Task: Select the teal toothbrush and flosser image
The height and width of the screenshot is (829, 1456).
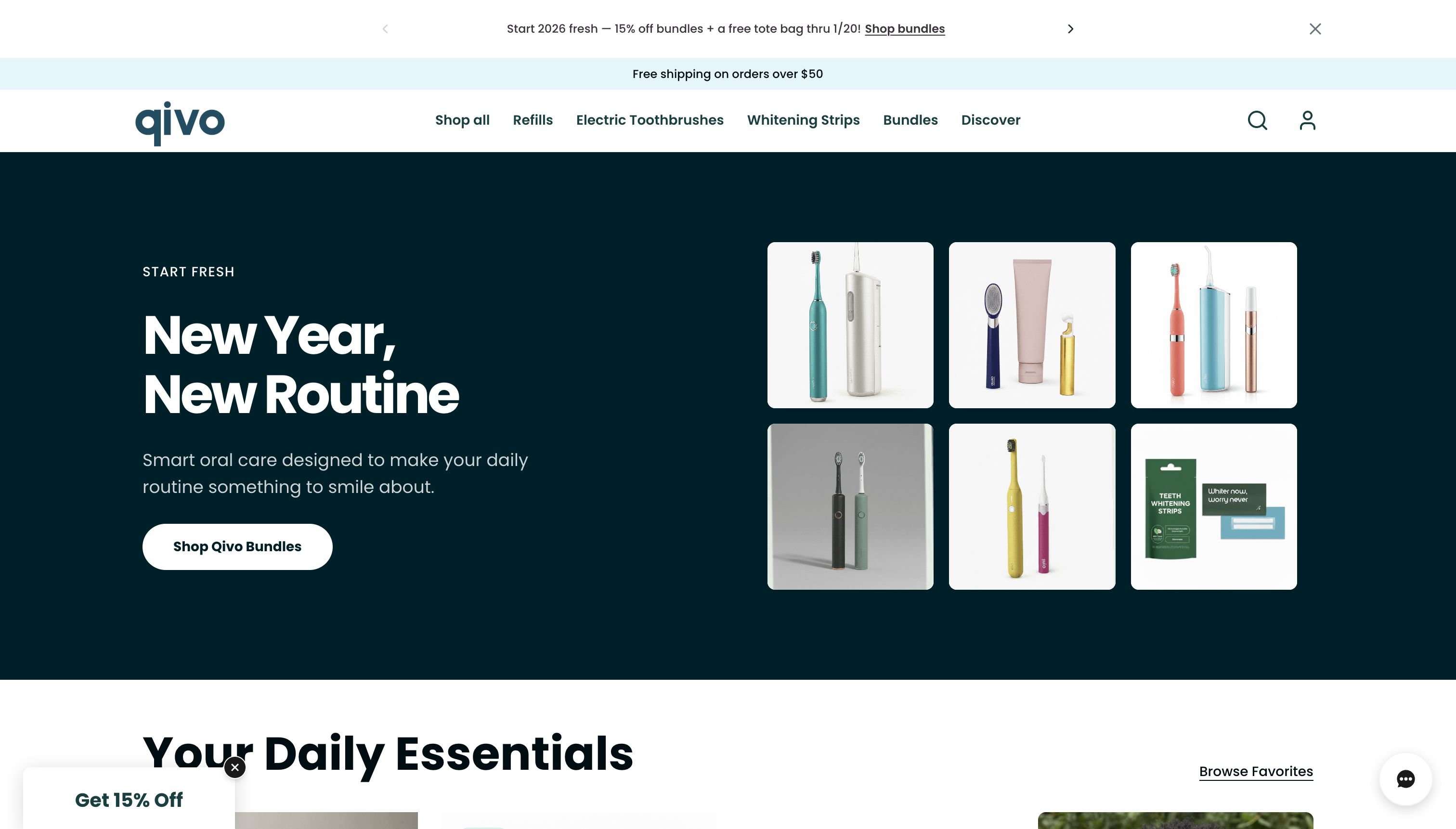Action: (x=850, y=325)
